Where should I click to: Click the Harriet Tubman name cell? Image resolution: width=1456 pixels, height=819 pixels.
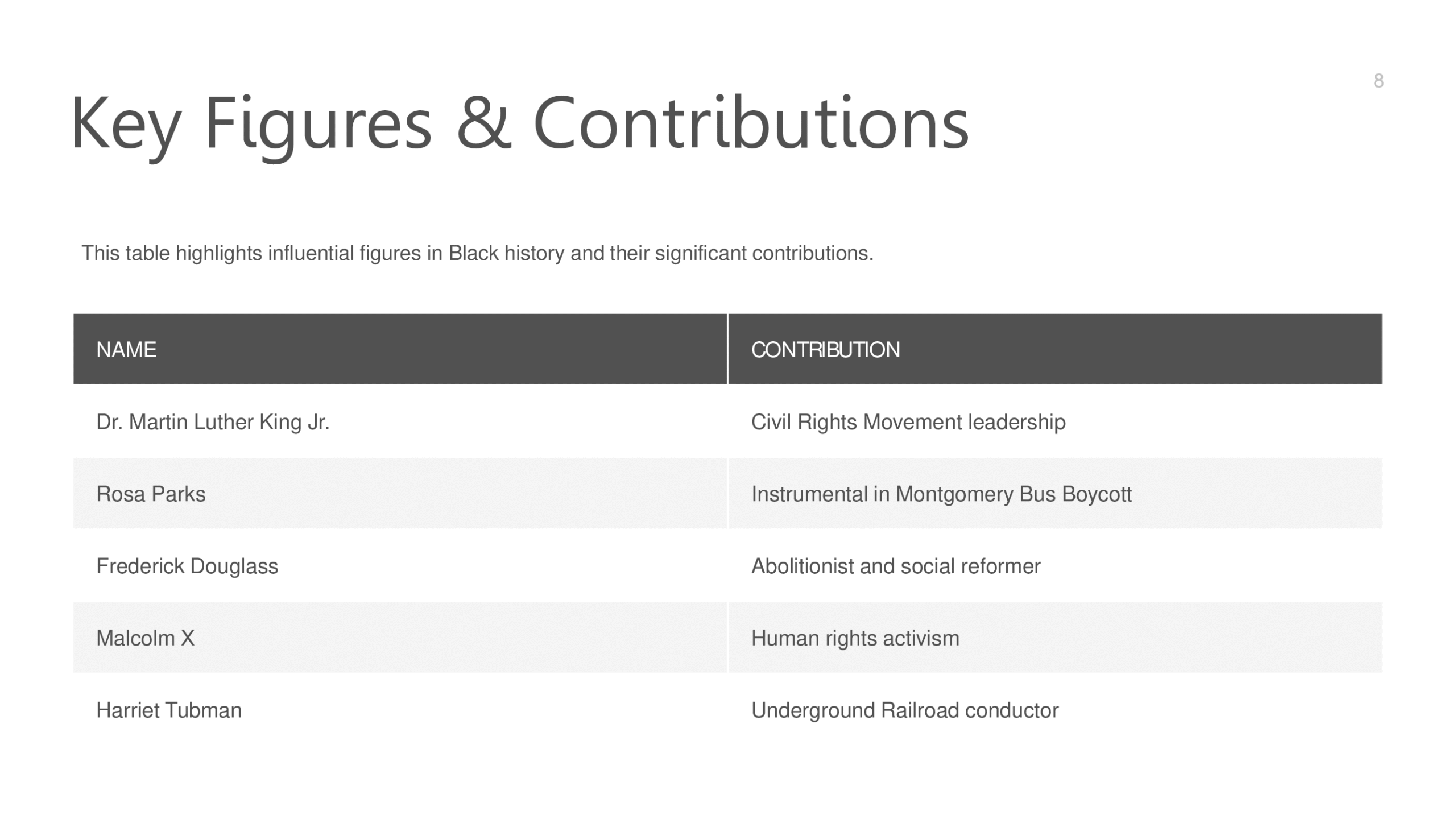pyautogui.click(x=169, y=710)
